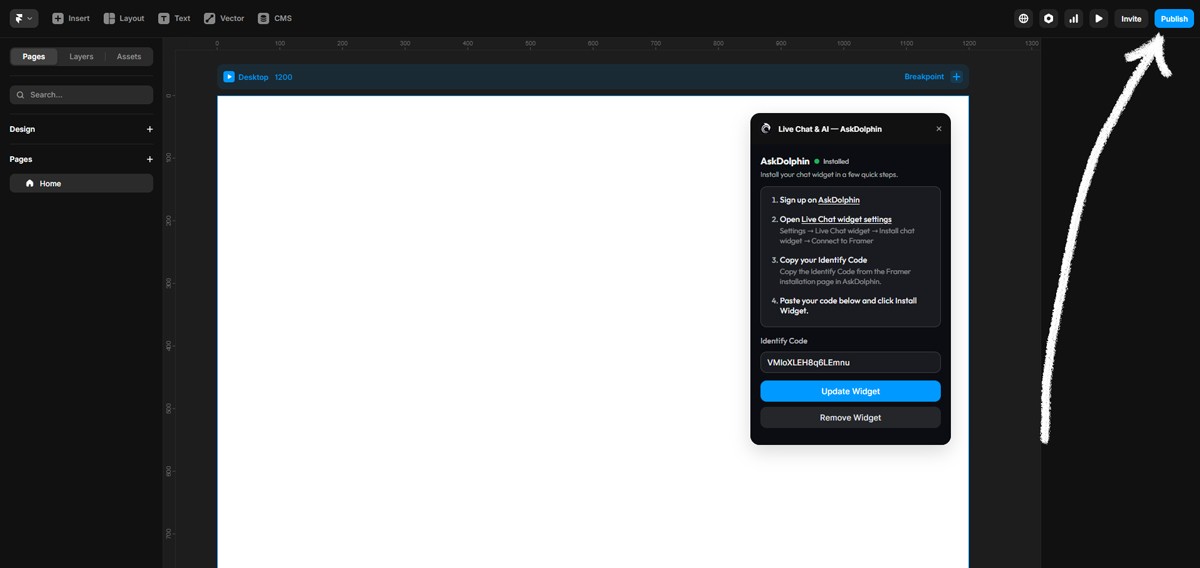The image size is (1200, 568).
Task: Click the Breakpoint label
Action: coord(924,77)
